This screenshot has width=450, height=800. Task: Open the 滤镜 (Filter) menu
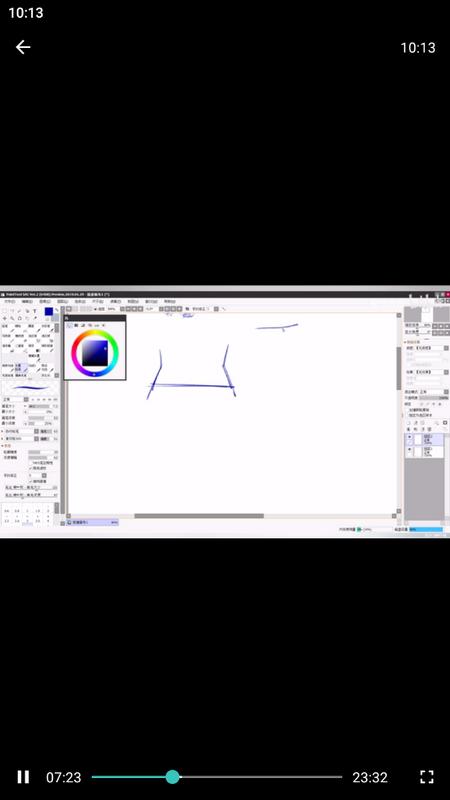(115, 302)
